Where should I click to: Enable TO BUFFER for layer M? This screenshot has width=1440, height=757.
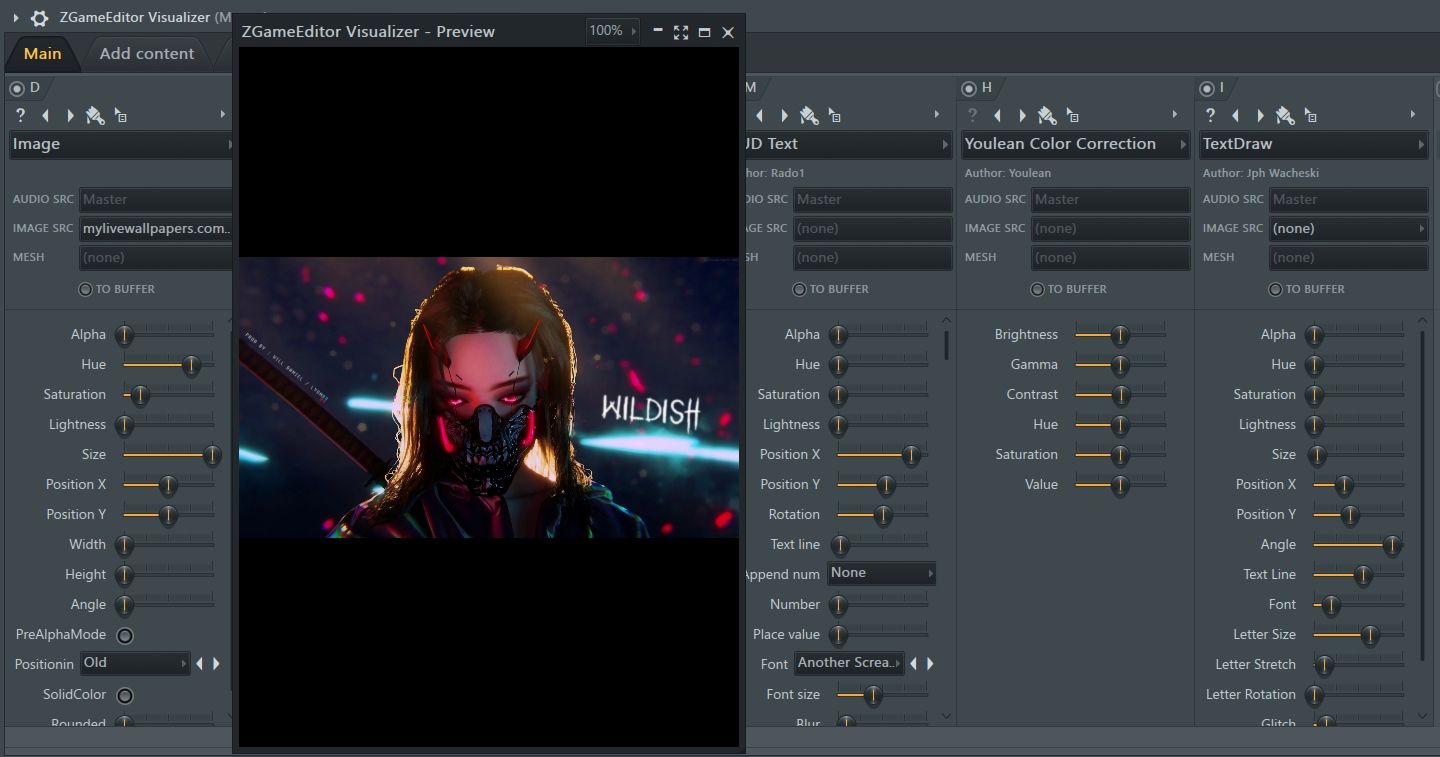tap(799, 289)
